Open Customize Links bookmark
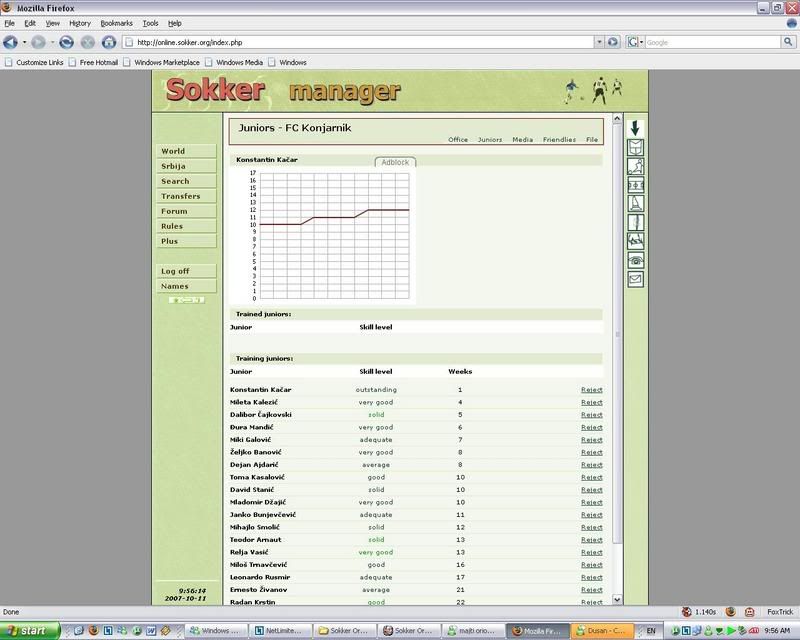Screen dimensions: 800x640 [x=34, y=62]
